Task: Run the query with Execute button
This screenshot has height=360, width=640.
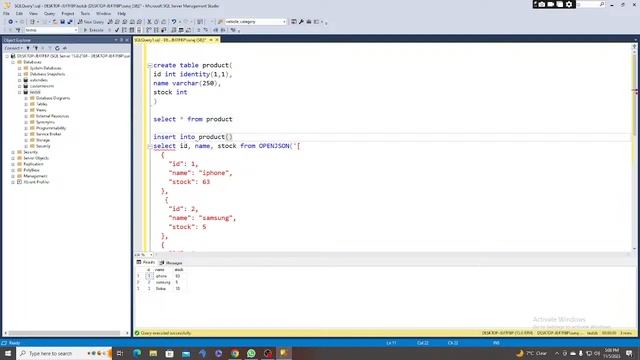Action: (x=93, y=30)
